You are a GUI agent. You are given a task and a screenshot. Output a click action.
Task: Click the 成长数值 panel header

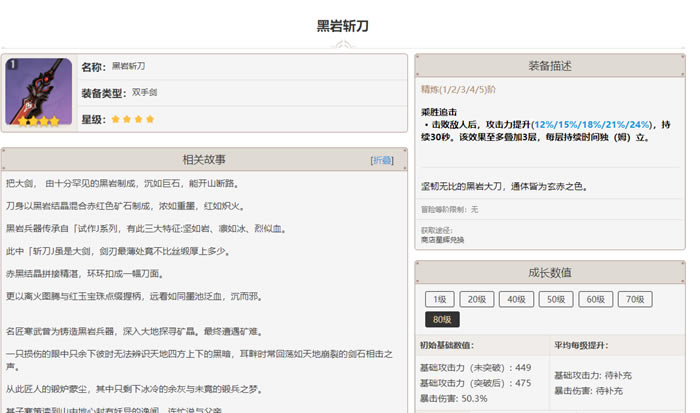pos(550,272)
